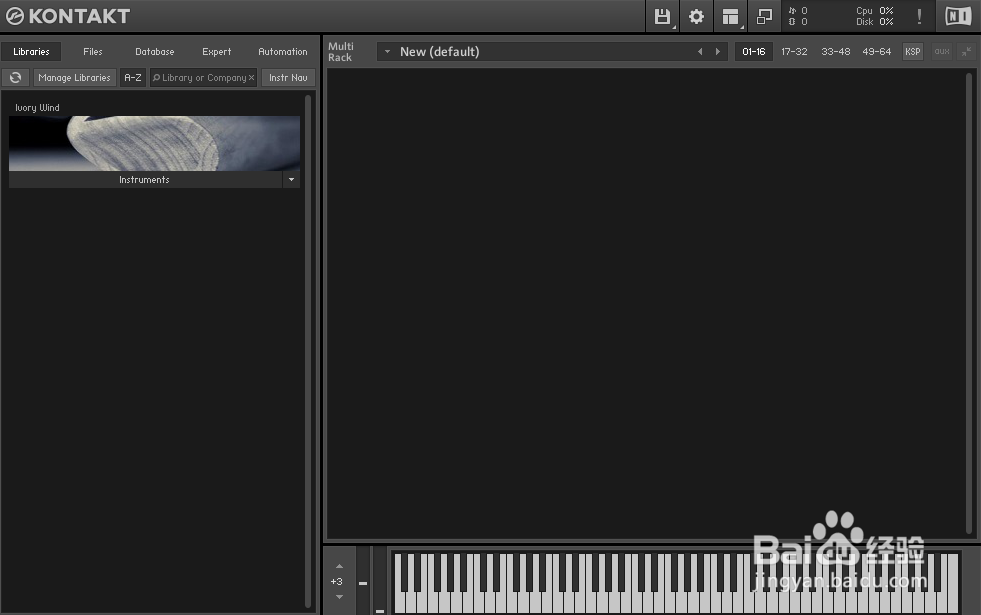The height and width of the screenshot is (615, 981).
Task: Select the Ivory Wind library banner
Action: (x=155, y=143)
